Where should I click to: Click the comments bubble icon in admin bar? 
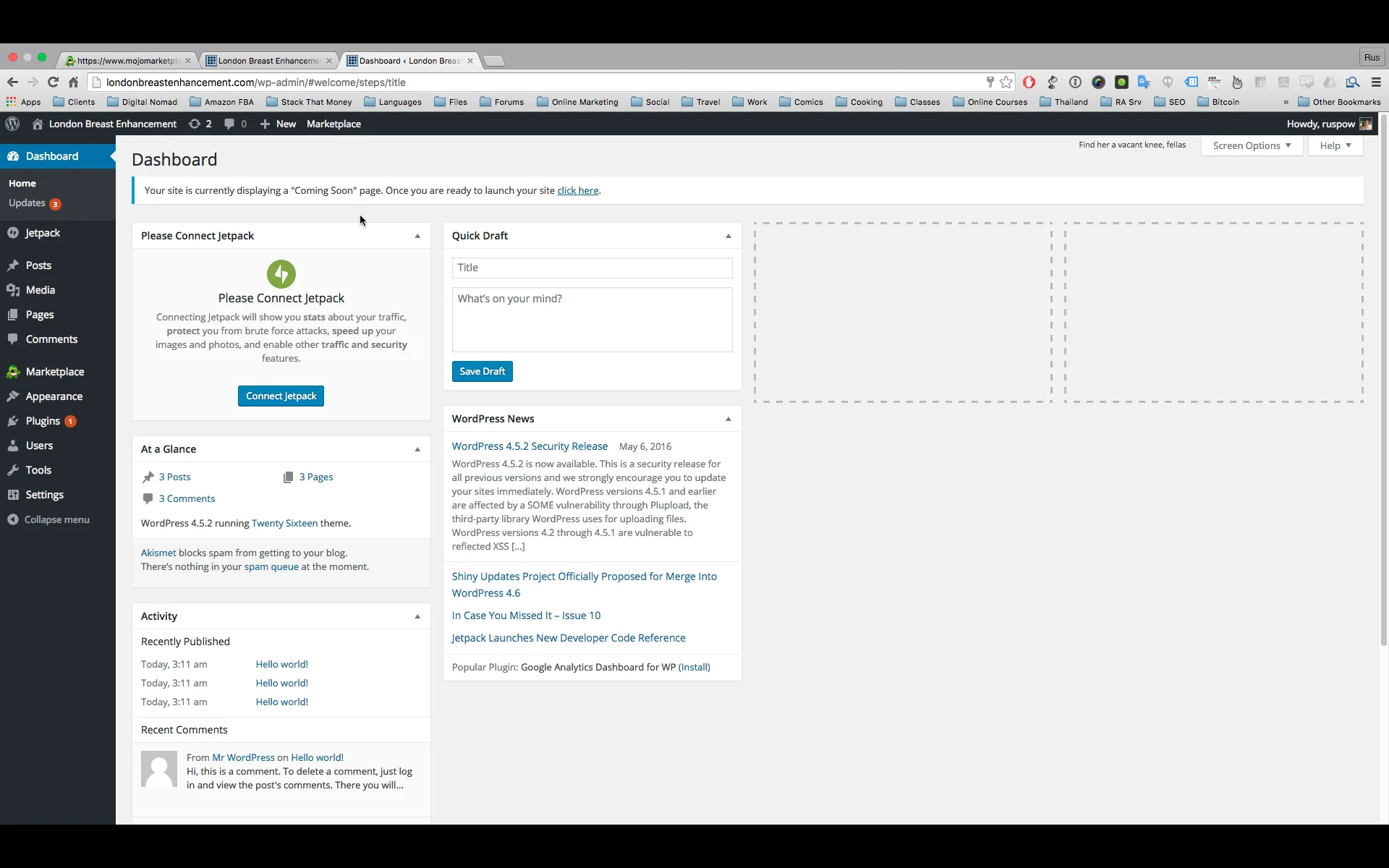[x=230, y=124]
